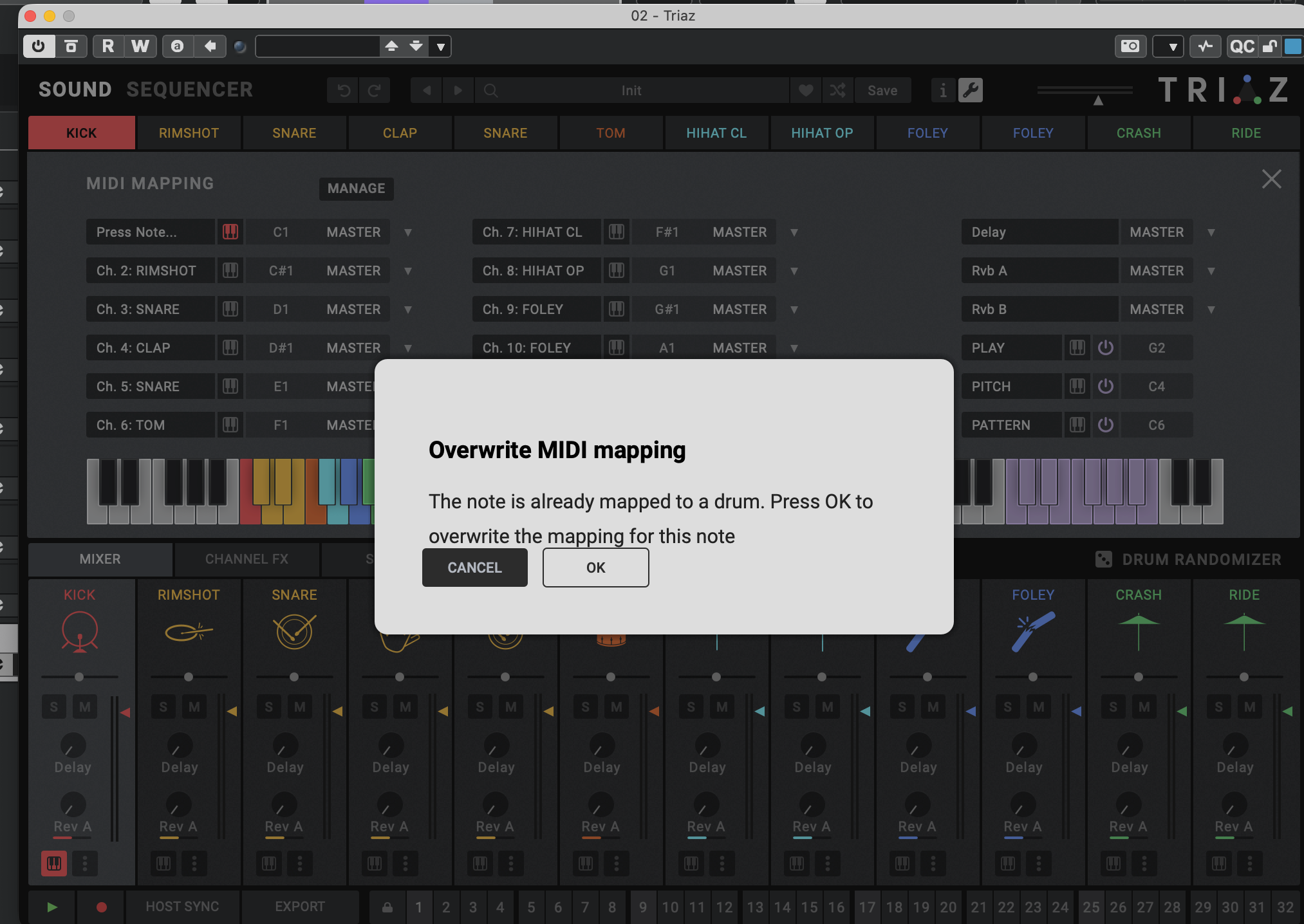This screenshot has width=1304, height=924.
Task: Click the randomize preset shuffle icon
Action: click(837, 90)
